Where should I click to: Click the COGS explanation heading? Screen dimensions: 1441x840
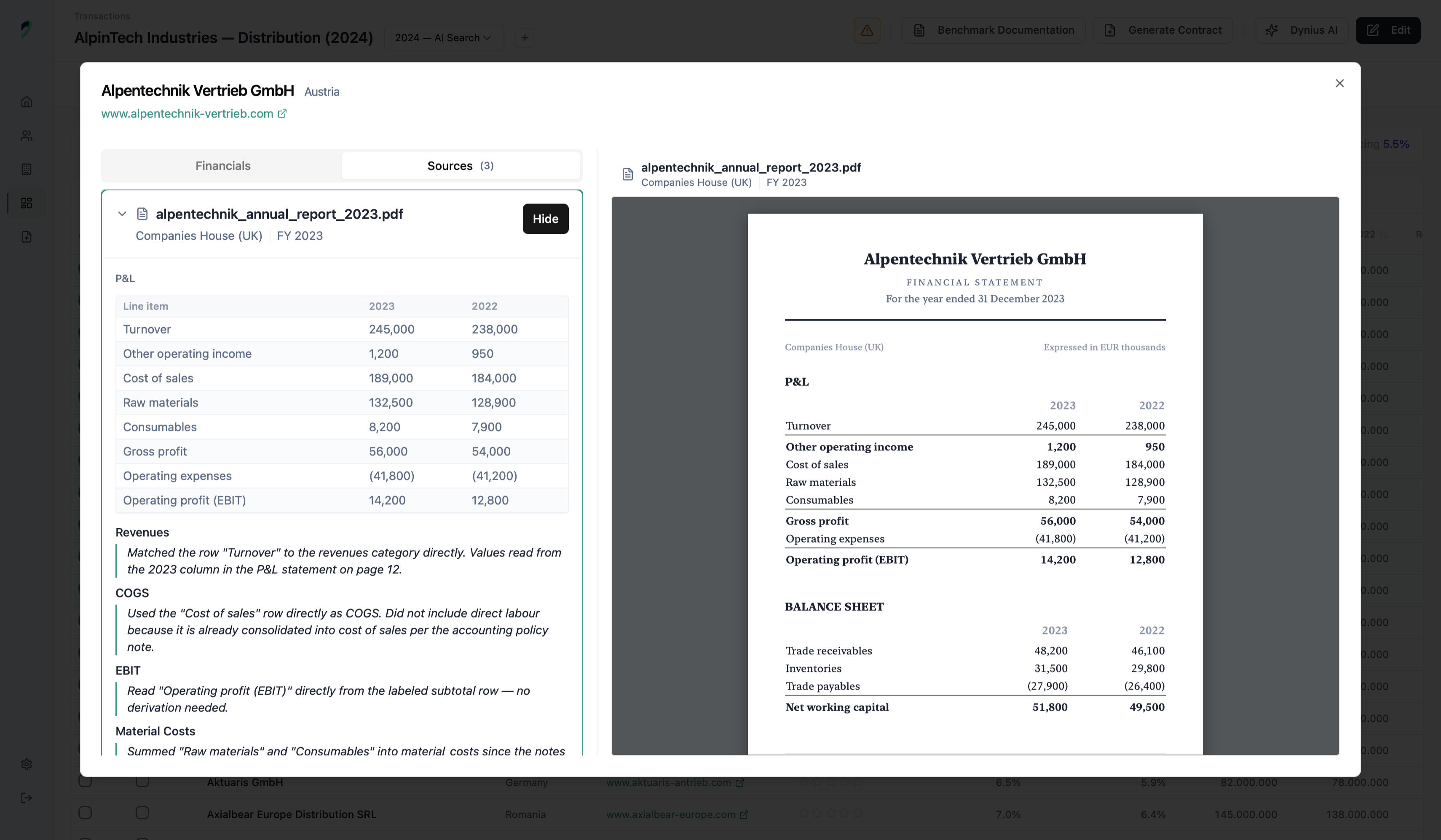click(x=132, y=593)
